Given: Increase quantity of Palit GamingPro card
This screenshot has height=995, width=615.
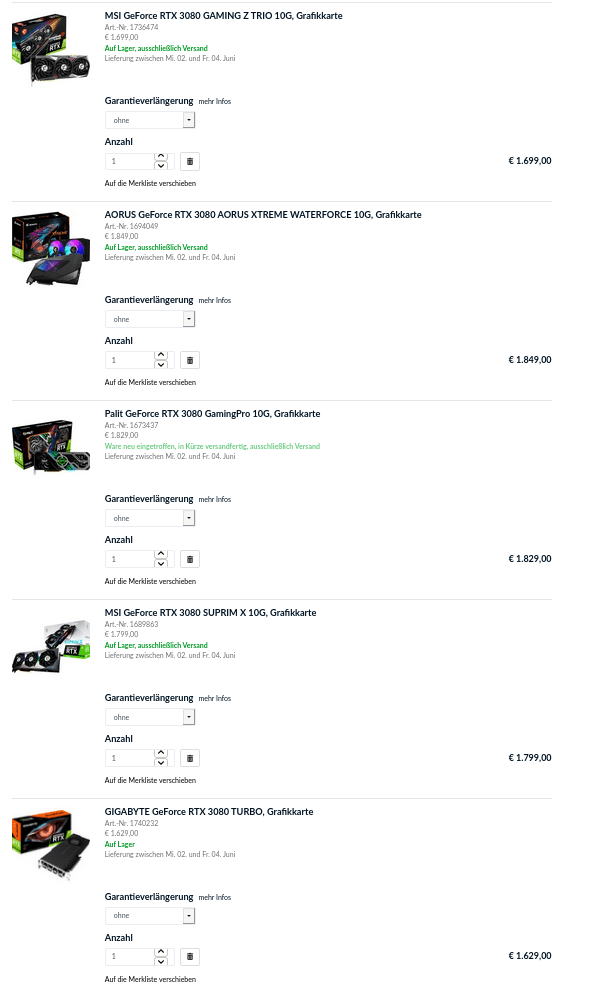Looking at the screenshot, I should [x=161, y=555].
